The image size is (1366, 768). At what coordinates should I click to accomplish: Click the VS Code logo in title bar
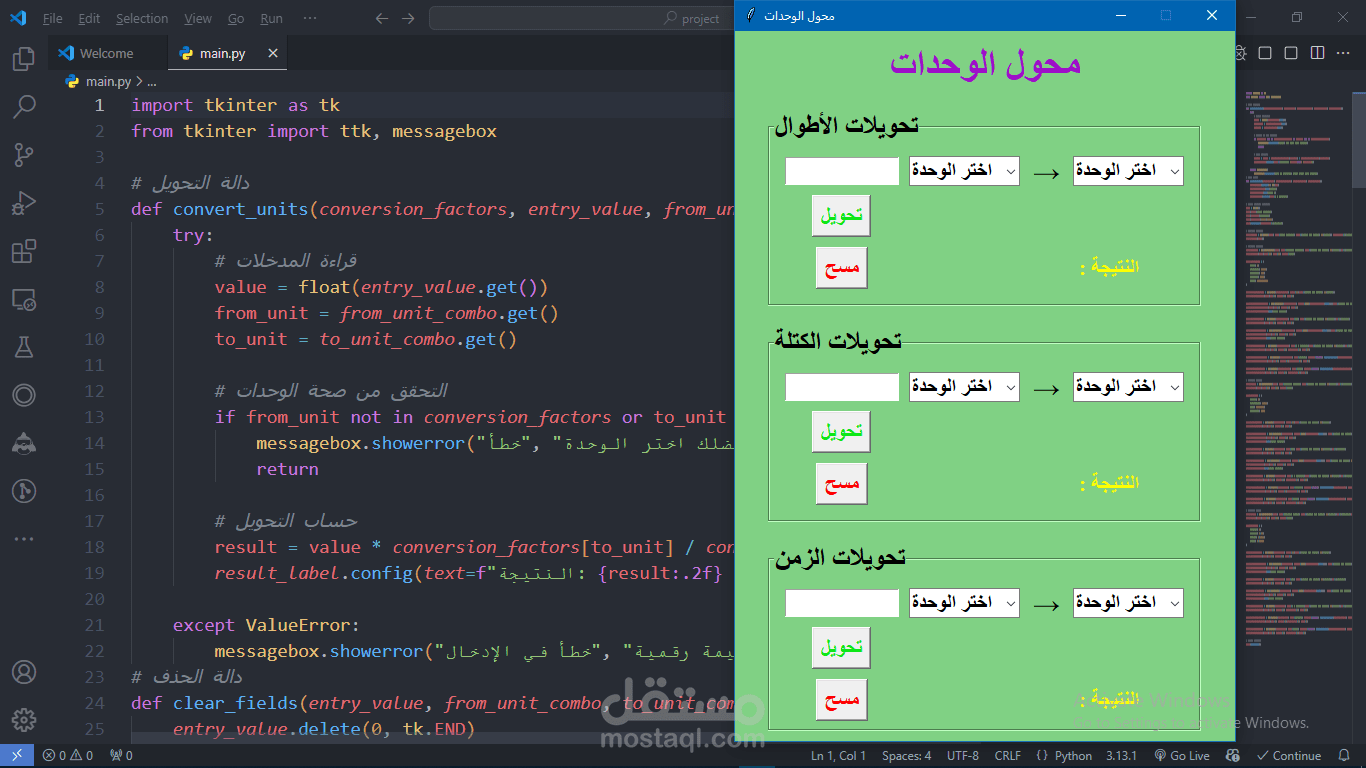(18, 18)
